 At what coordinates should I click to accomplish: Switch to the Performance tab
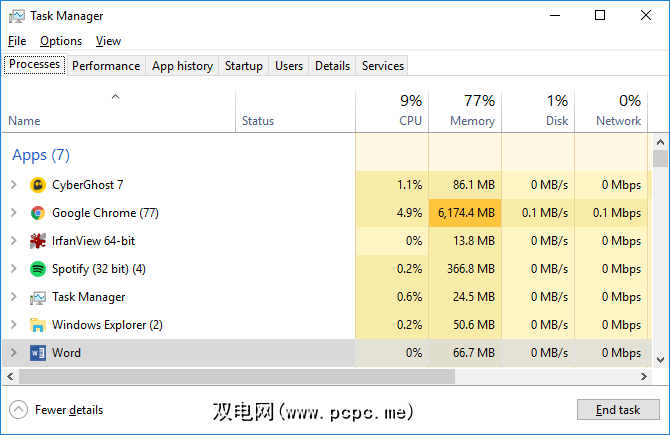pos(106,66)
